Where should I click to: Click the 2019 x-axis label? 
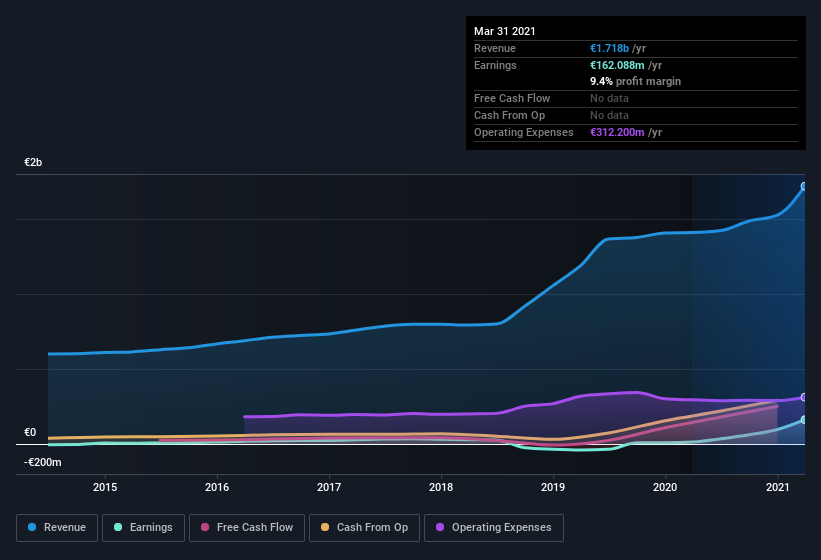click(x=553, y=487)
